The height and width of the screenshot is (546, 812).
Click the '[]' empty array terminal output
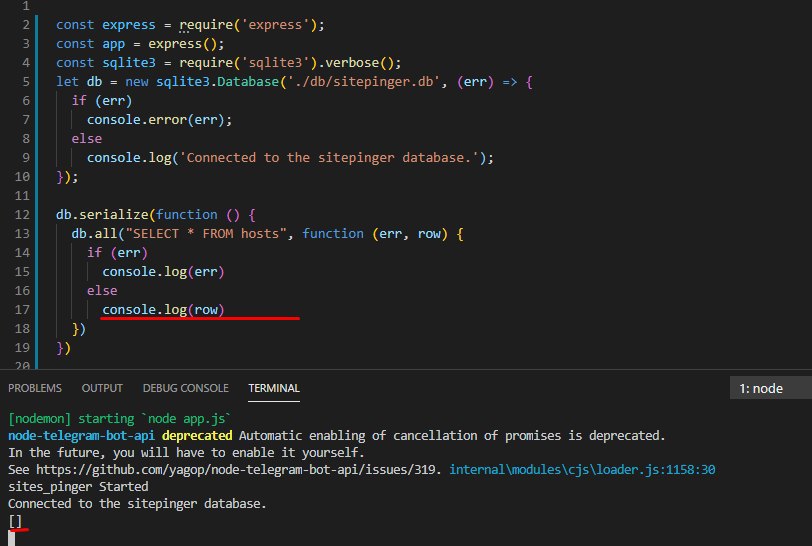pos(15,521)
